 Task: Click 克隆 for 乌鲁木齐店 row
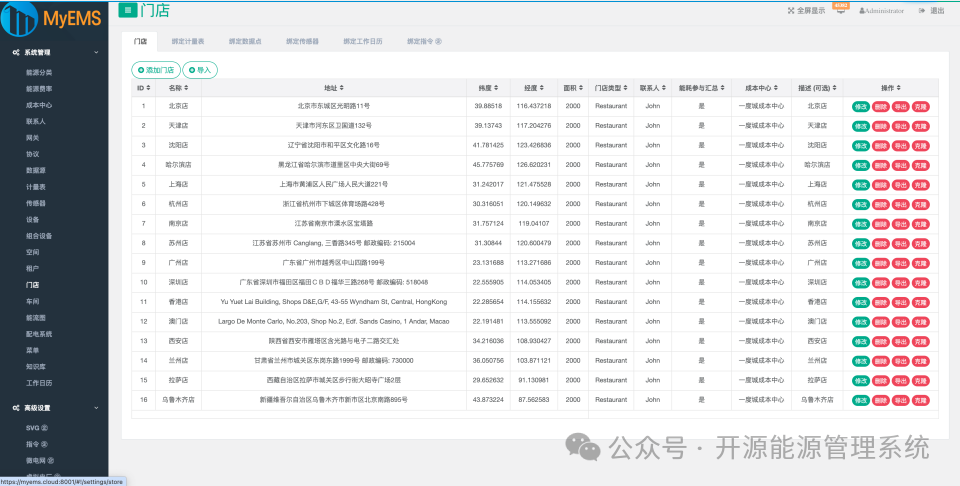point(921,400)
